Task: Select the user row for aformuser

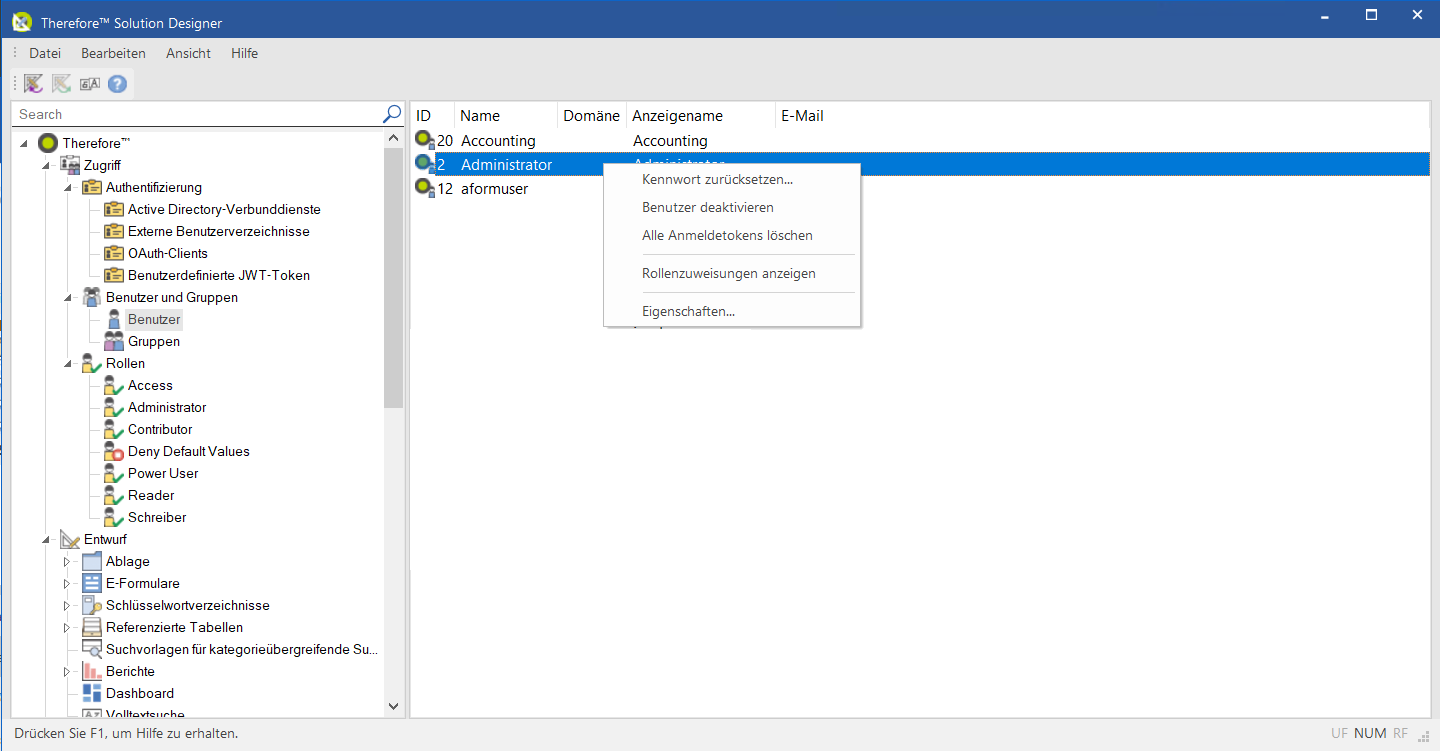Action: pos(494,188)
